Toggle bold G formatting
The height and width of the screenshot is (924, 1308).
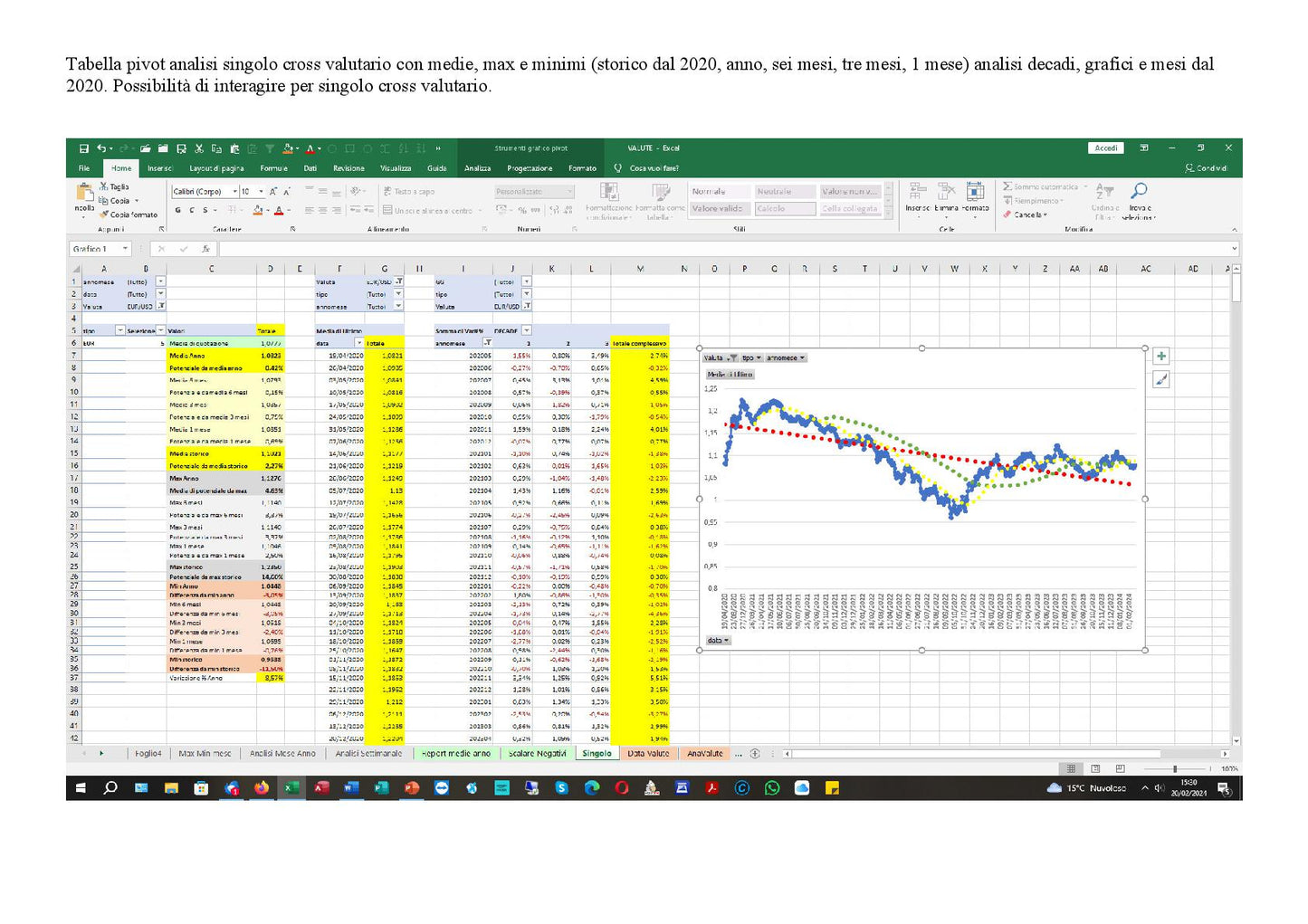pos(178,210)
